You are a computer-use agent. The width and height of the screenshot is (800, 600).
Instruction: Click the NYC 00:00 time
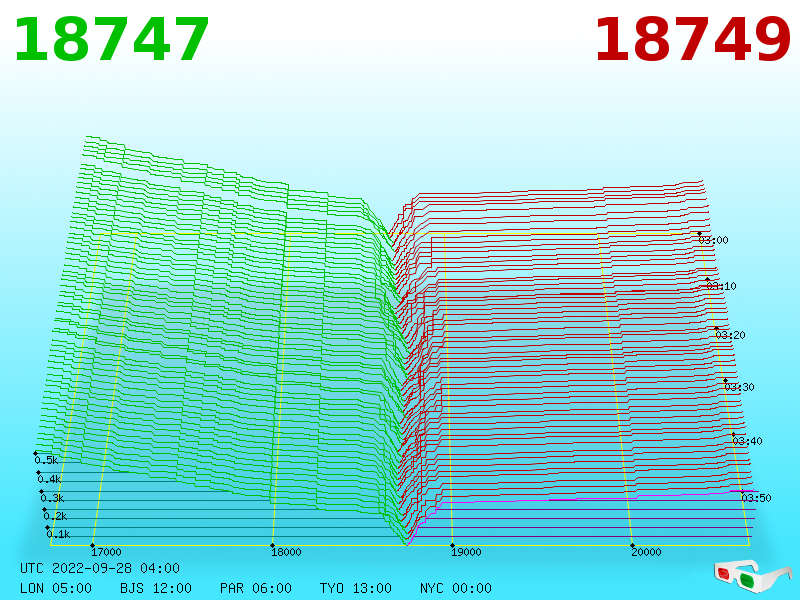(456, 588)
